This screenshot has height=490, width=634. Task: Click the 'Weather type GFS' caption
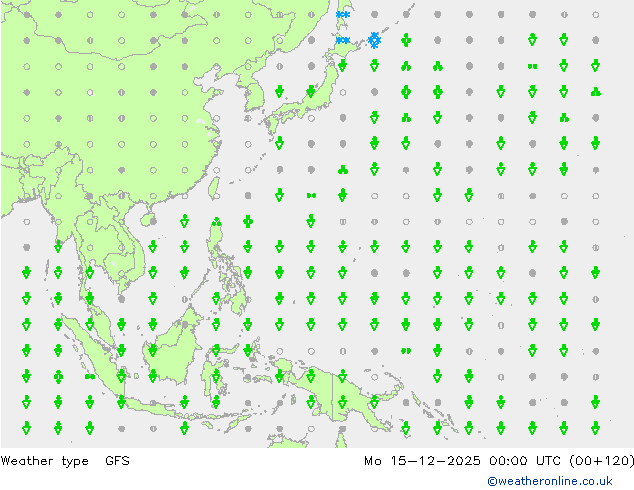tap(65, 460)
